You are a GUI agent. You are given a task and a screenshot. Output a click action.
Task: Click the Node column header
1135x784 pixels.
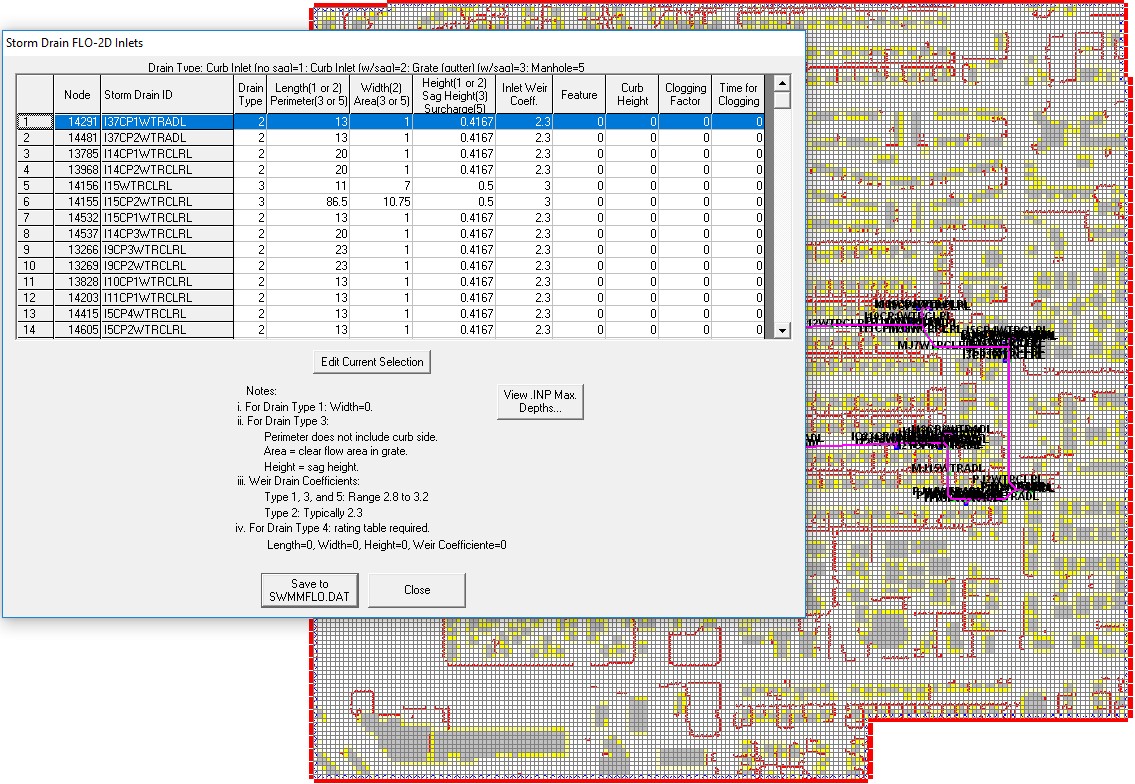click(77, 95)
